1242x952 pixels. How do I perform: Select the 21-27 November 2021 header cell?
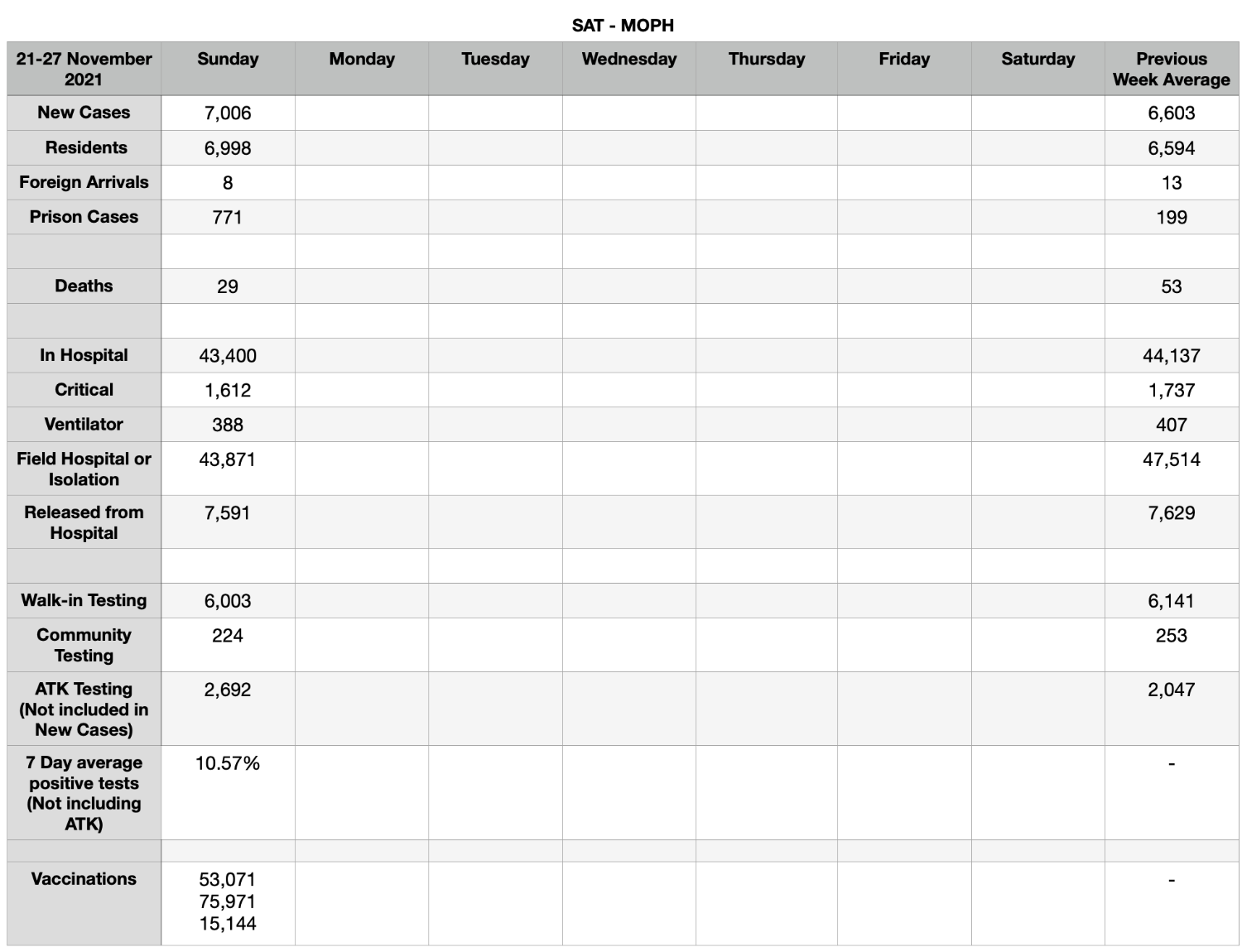84,69
